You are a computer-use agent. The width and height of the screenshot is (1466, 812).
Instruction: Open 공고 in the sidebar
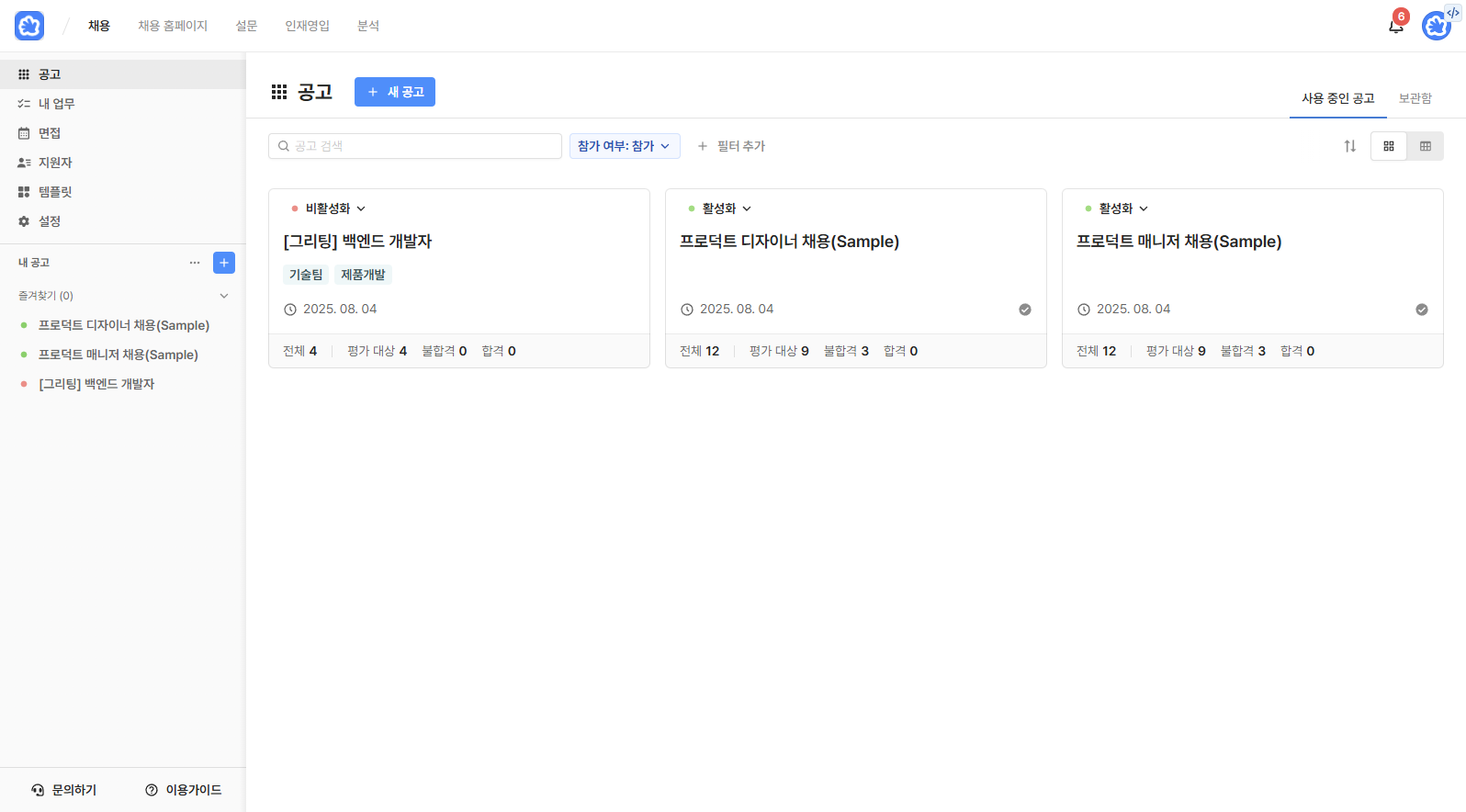pos(122,74)
